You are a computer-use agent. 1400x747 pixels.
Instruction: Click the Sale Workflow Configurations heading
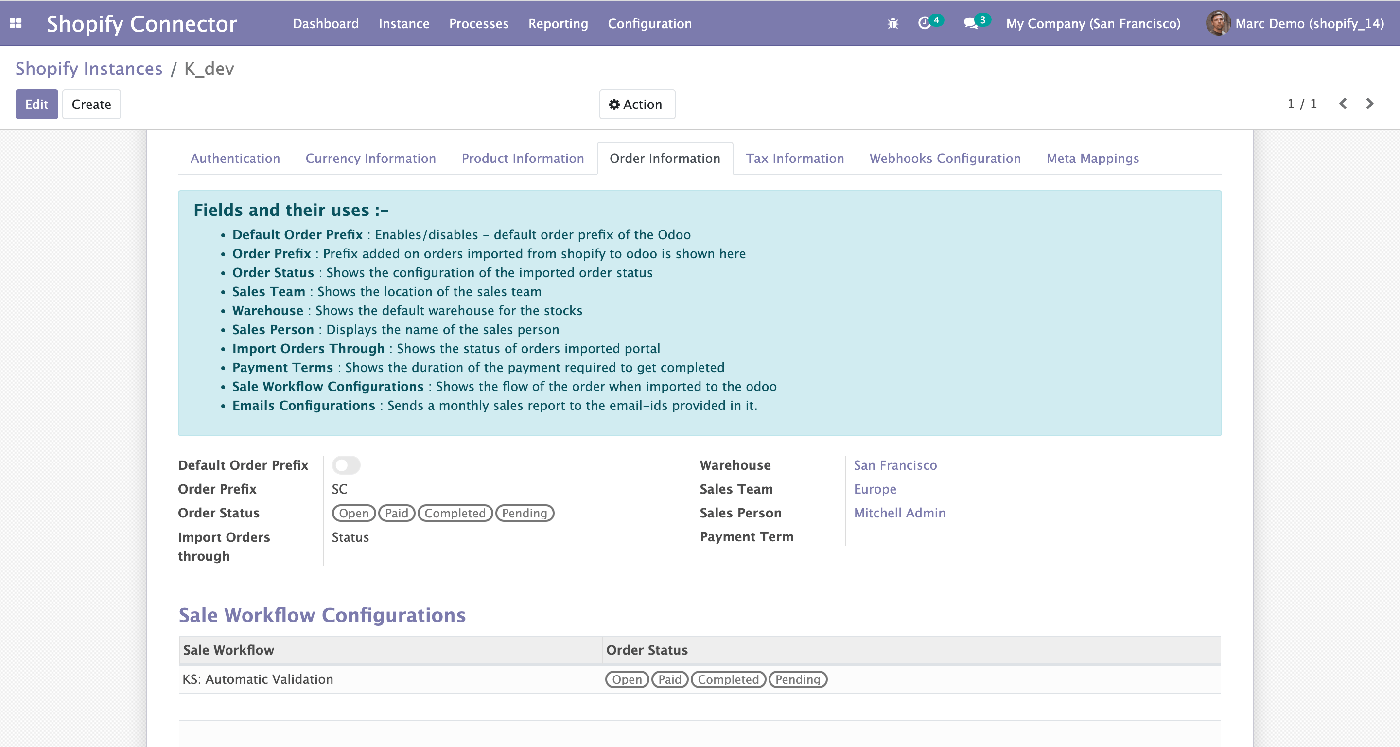(322, 615)
